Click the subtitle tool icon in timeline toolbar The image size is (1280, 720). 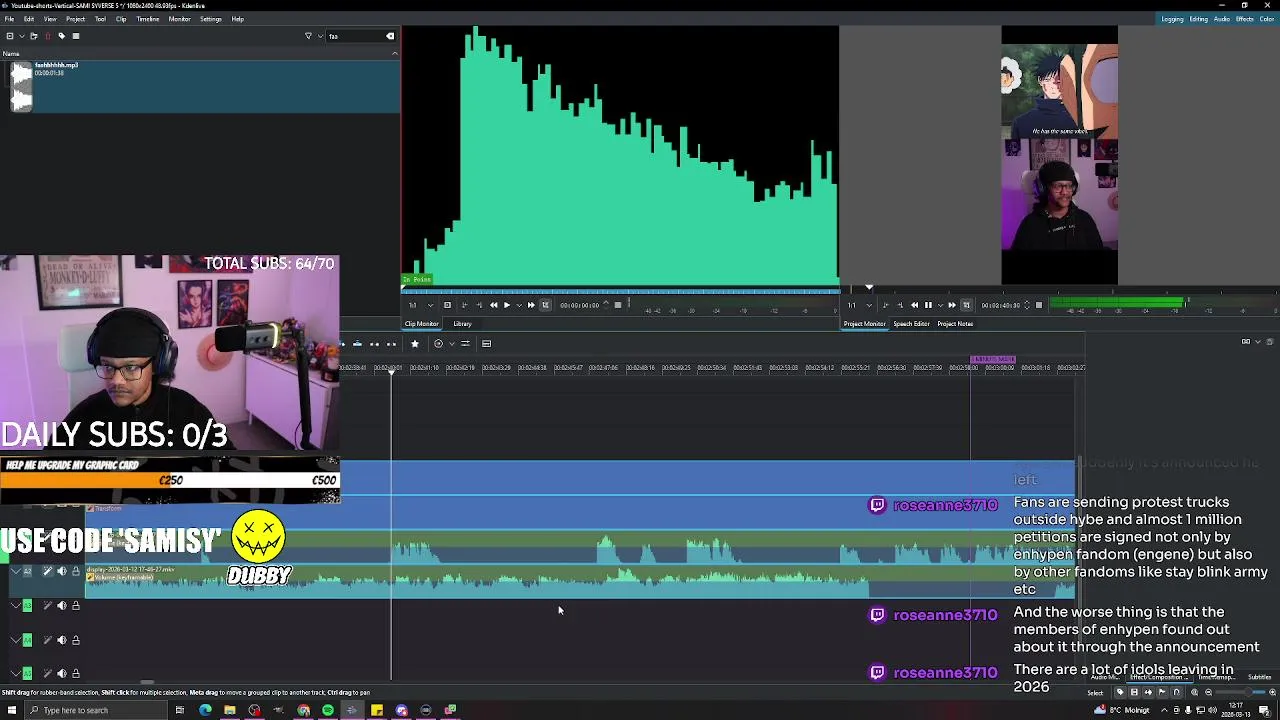click(x=487, y=343)
